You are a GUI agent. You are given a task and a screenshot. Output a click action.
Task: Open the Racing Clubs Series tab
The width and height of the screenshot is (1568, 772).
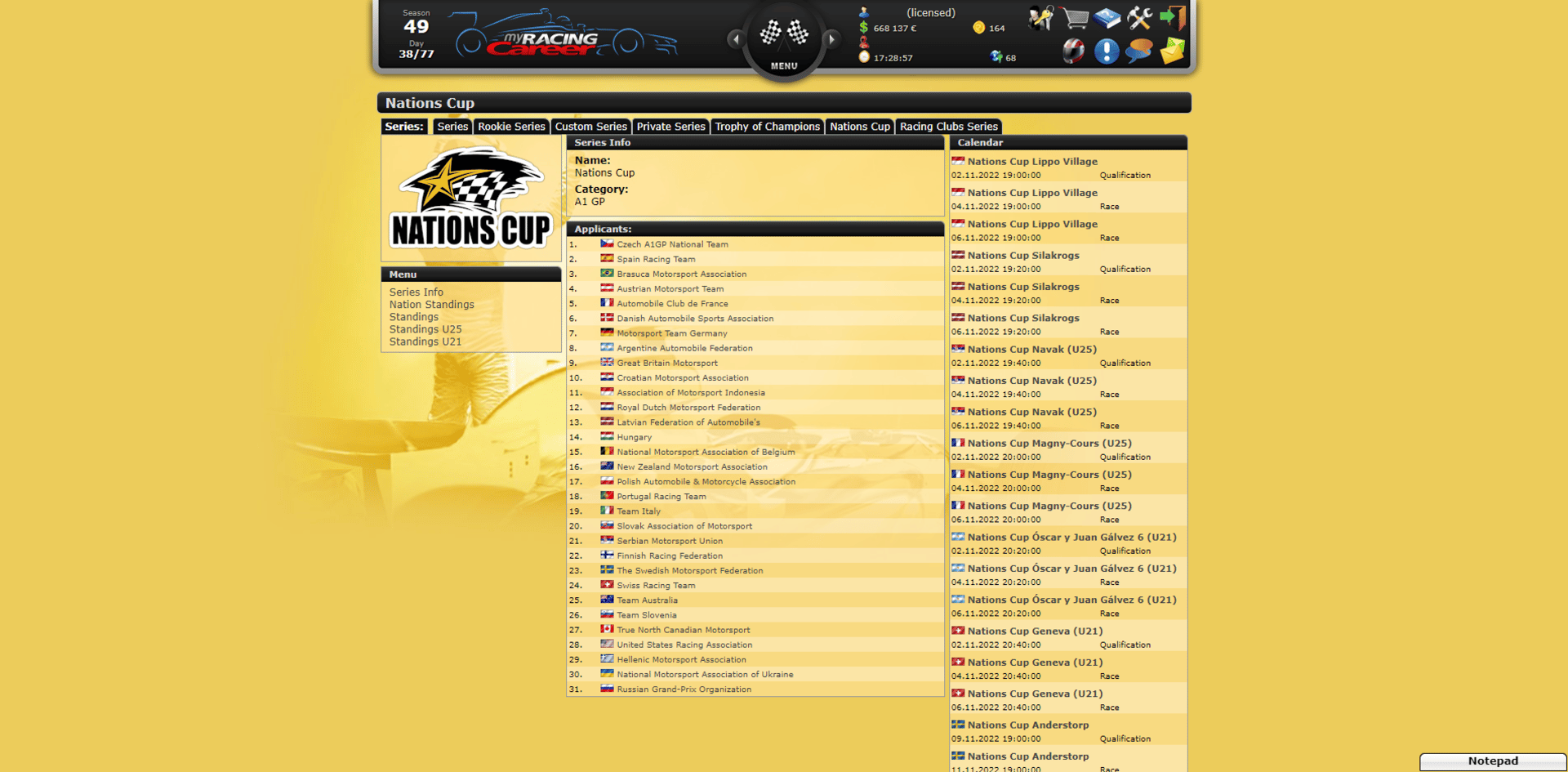948,127
